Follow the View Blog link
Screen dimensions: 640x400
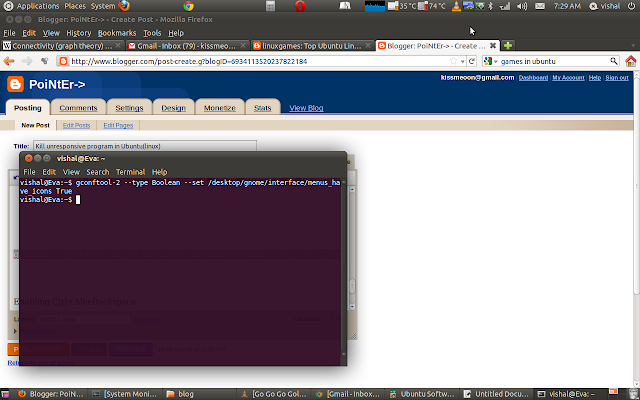(306, 108)
